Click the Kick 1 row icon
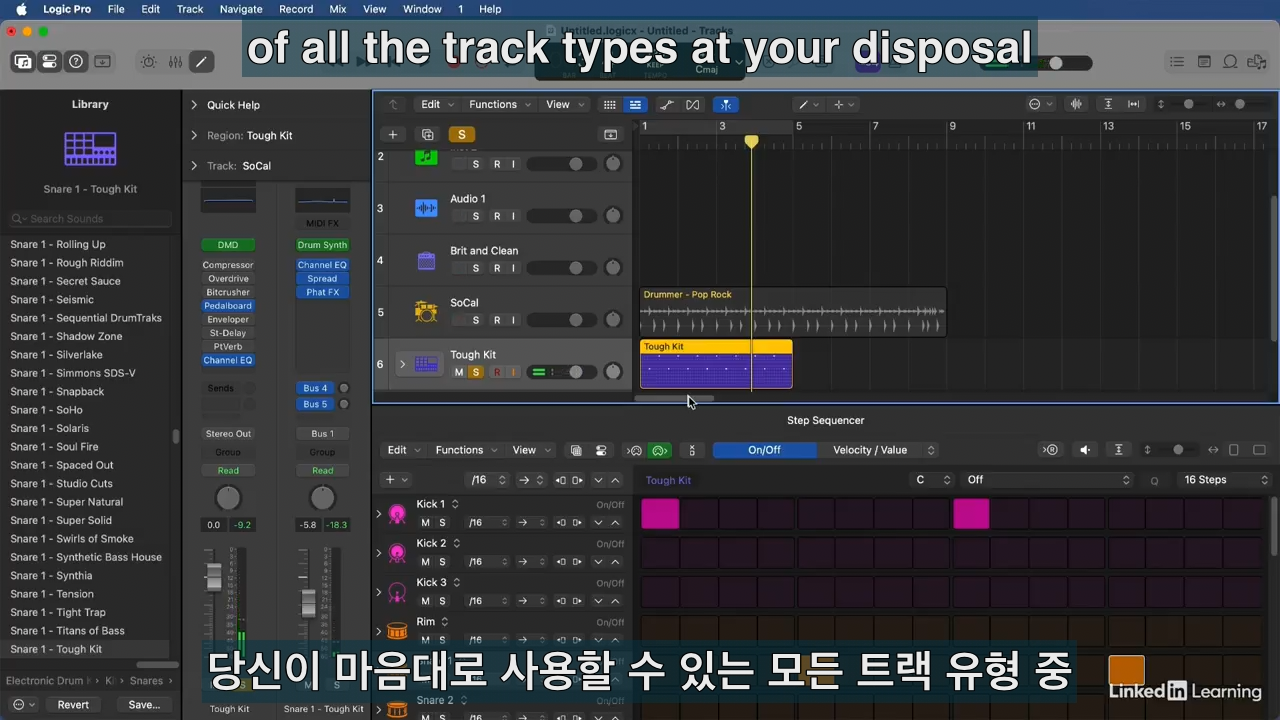Screen dimensions: 1280x720 coord(397,514)
